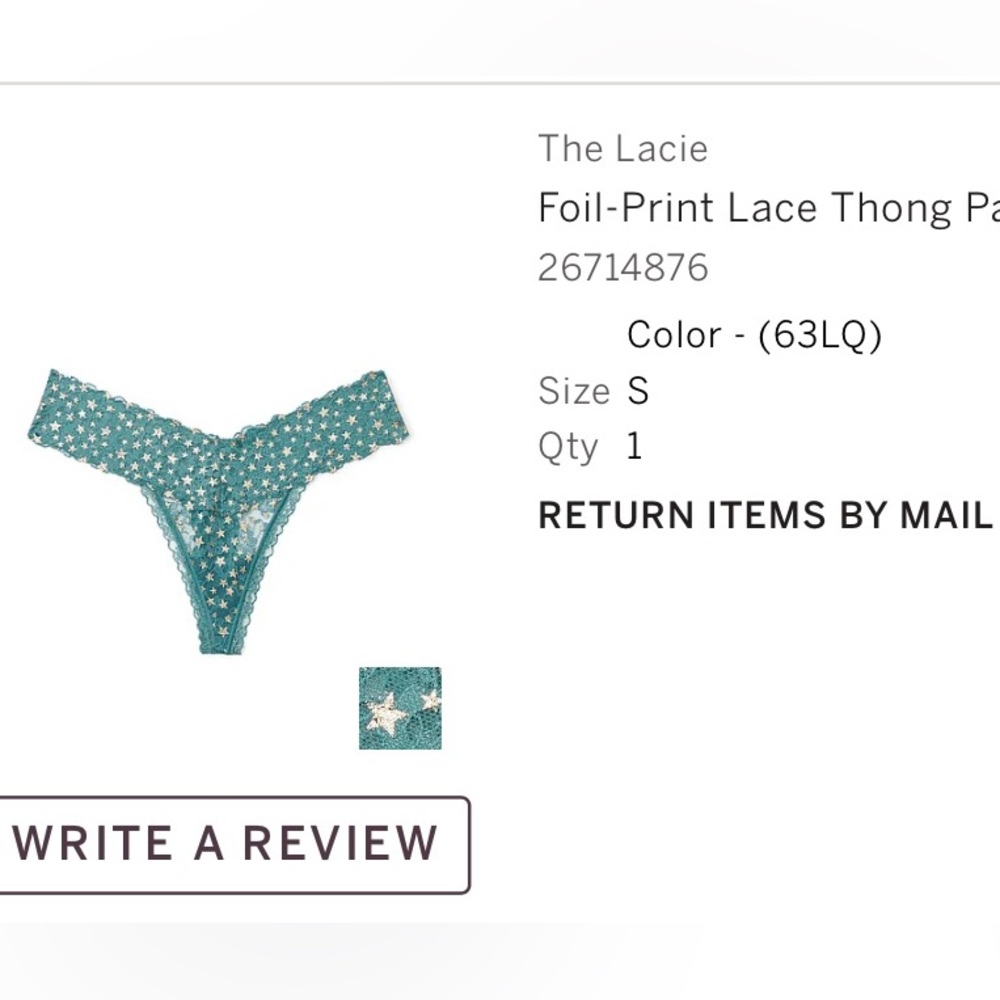
Task: Click the Write a Review button
Action: click(x=234, y=844)
